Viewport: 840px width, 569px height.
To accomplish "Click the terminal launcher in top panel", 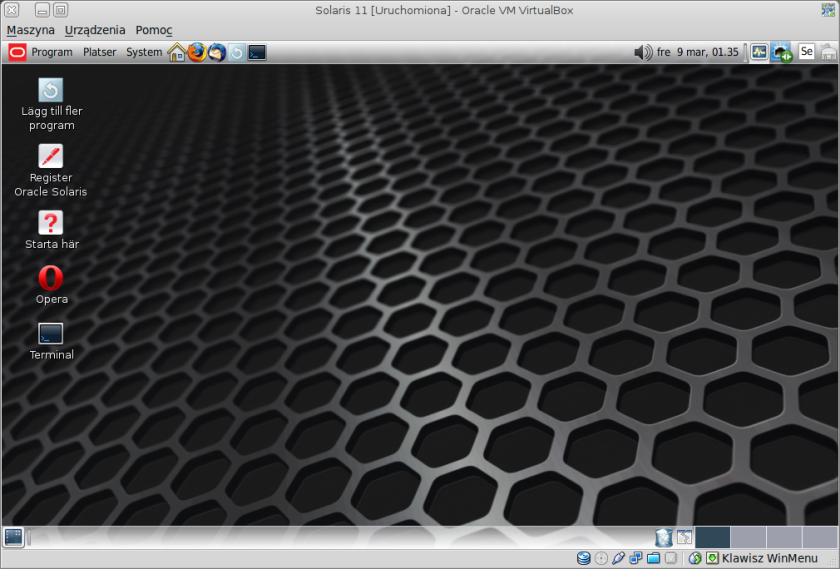I will tap(257, 52).
